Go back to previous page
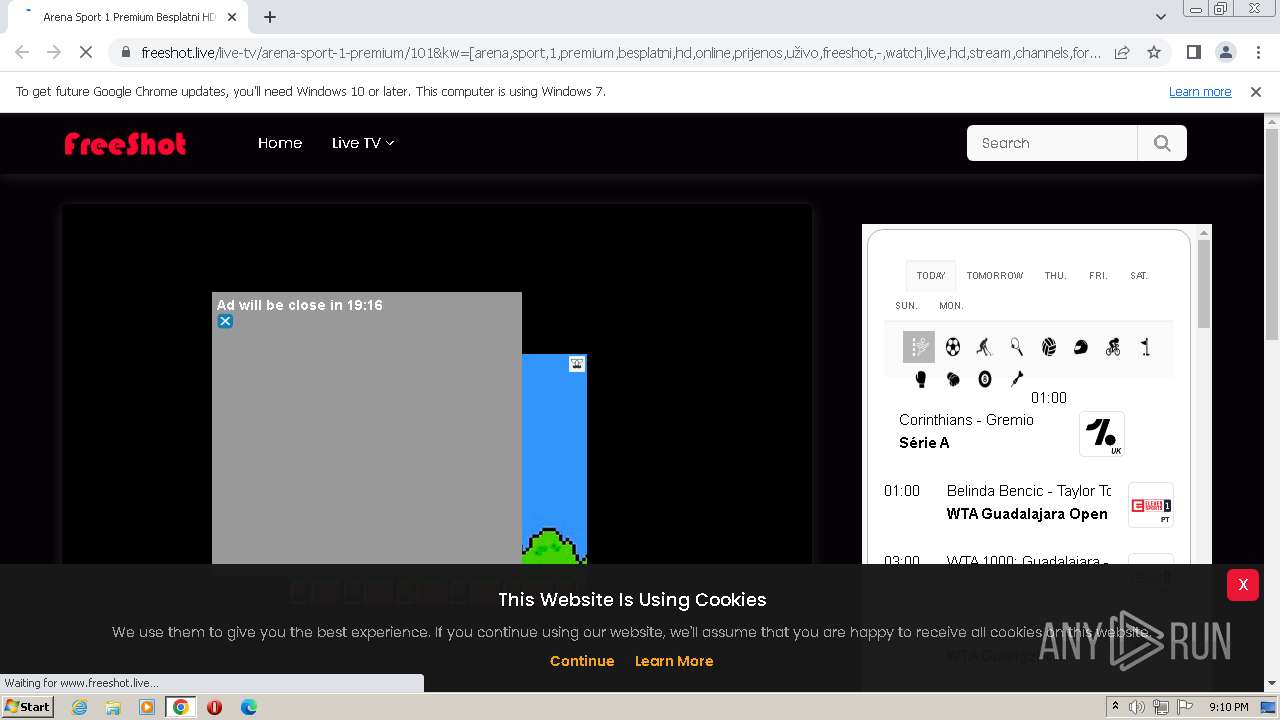1280x720 pixels. coord(22,52)
